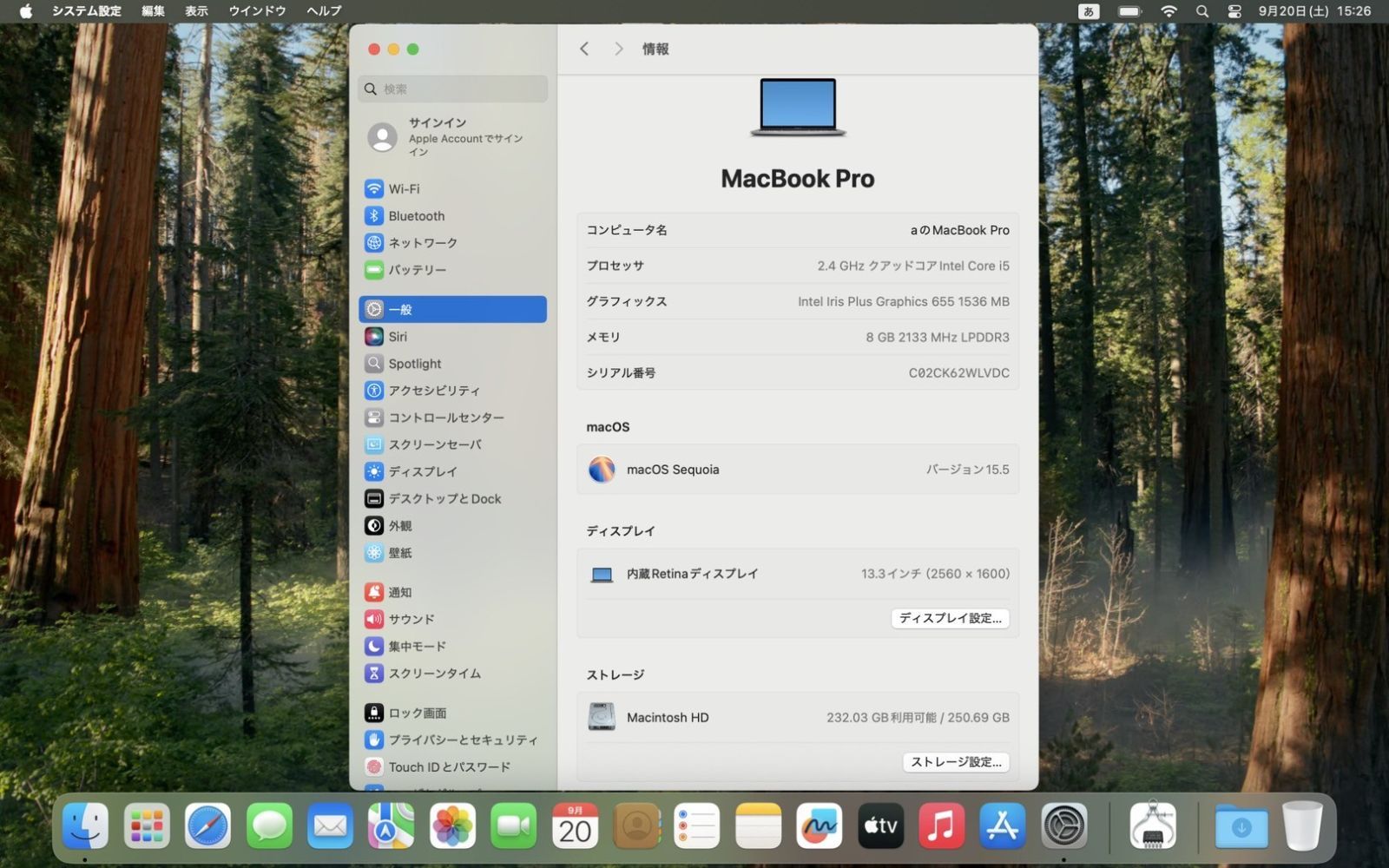The width and height of the screenshot is (1389, 868).
Task: Navigate back using the back arrow
Action: [x=583, y=49]
